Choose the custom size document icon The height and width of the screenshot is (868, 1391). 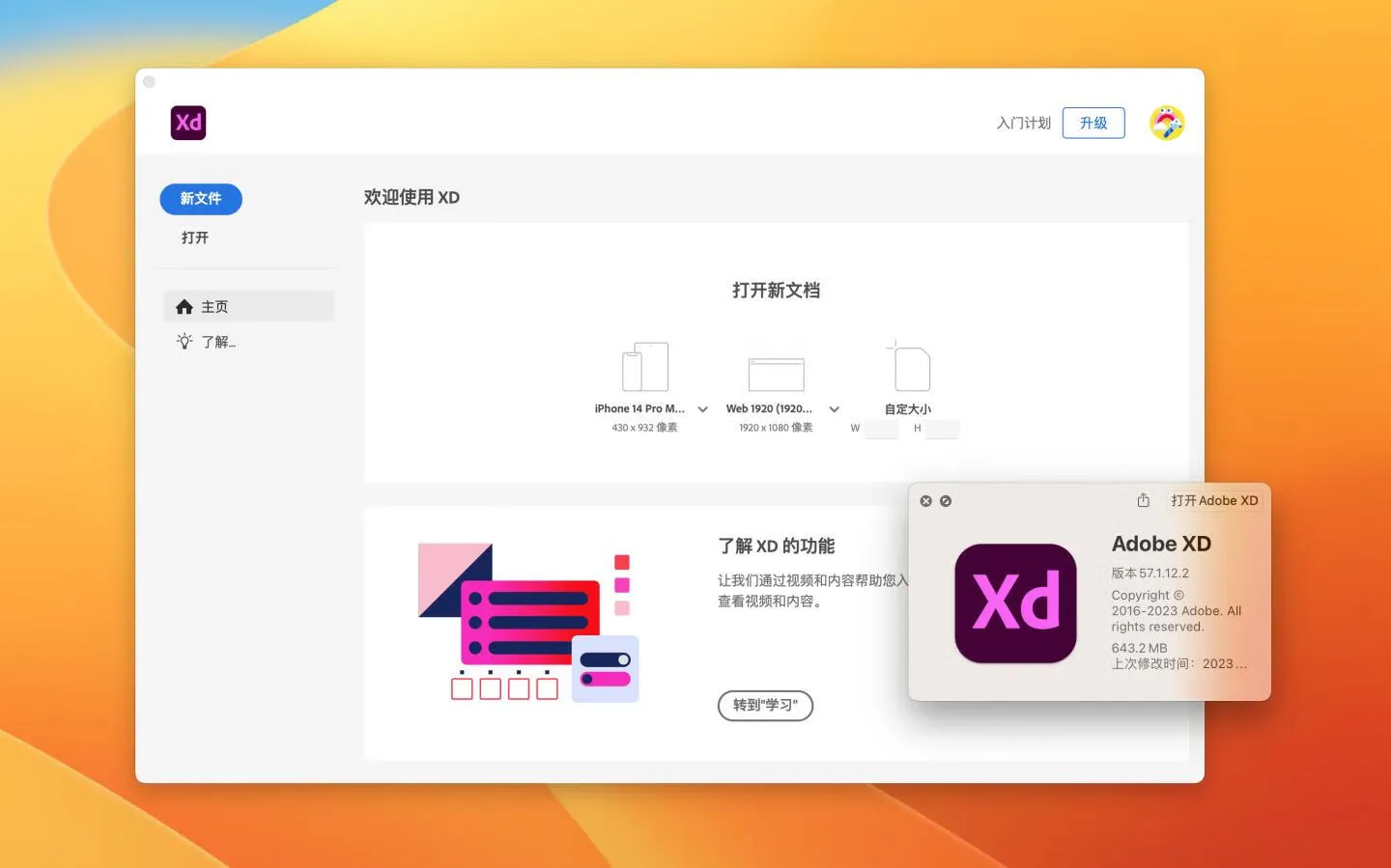(x=908, y=367)
